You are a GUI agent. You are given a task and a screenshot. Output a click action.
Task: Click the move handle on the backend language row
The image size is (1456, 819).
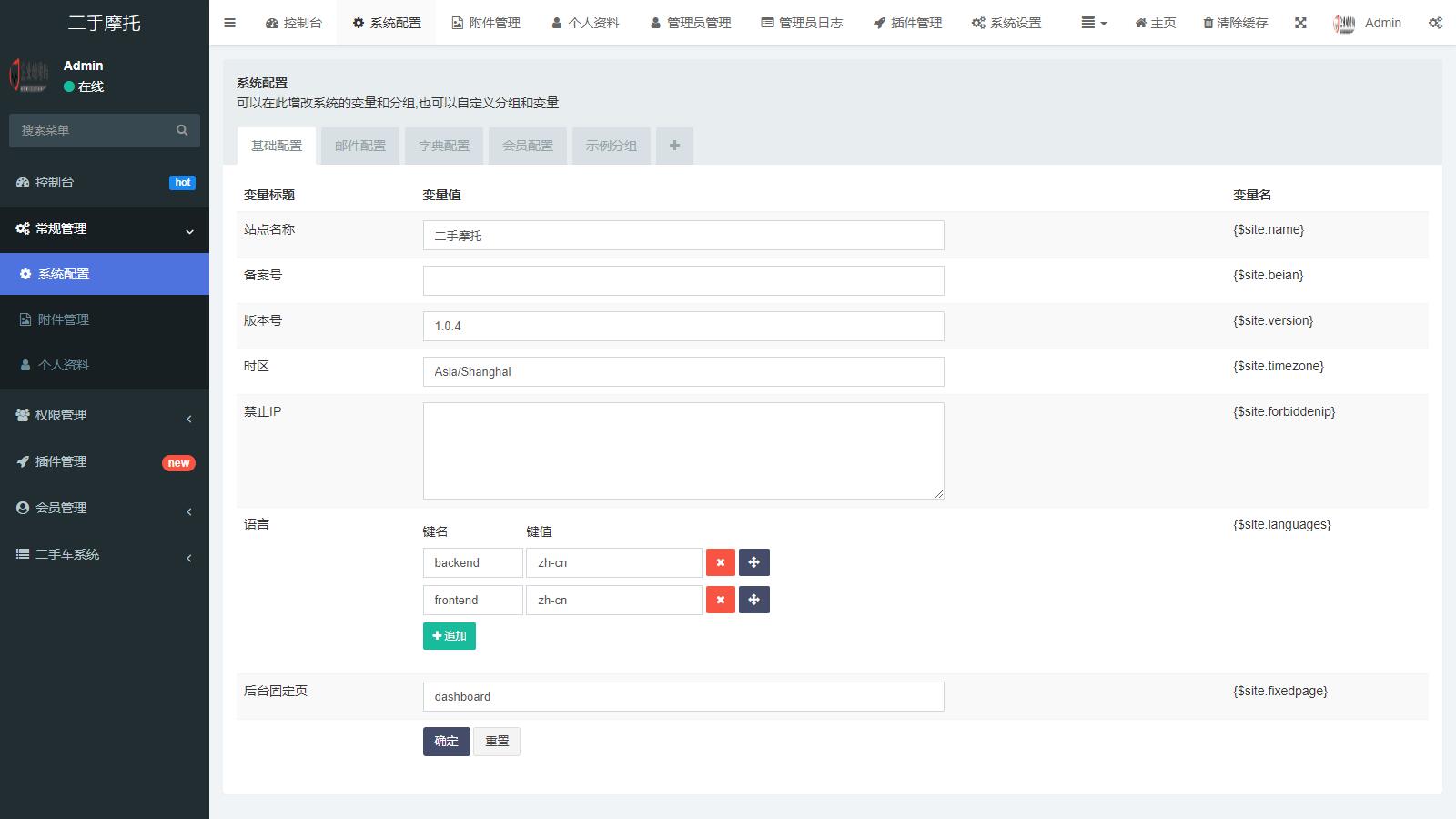(754, 562)
